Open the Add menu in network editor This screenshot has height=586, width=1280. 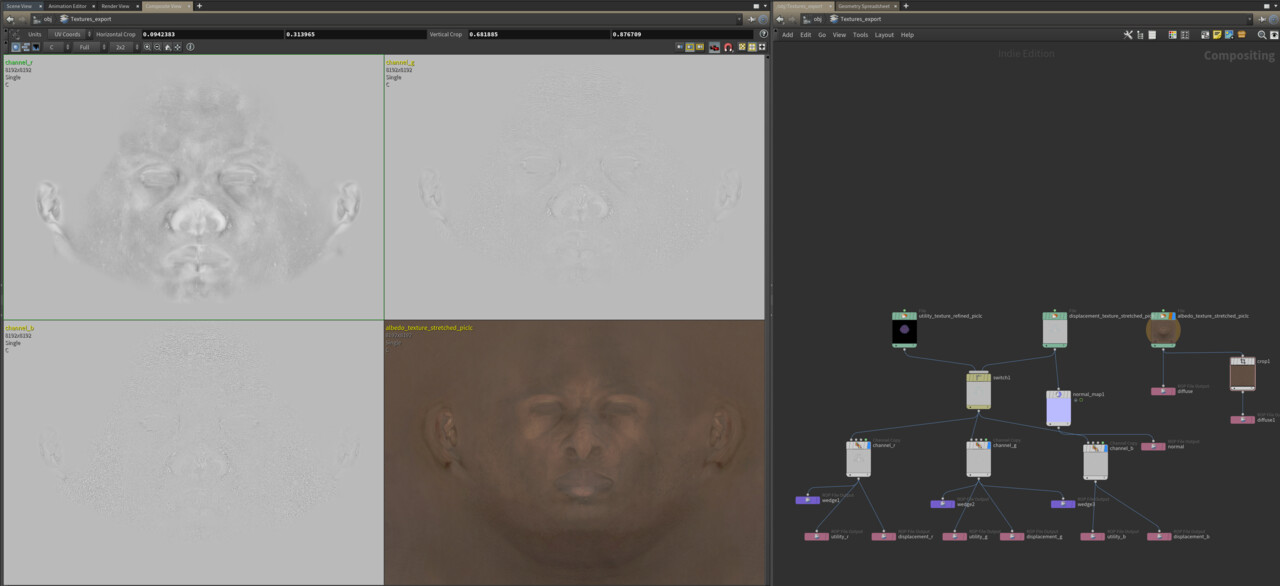pos(787,34)
